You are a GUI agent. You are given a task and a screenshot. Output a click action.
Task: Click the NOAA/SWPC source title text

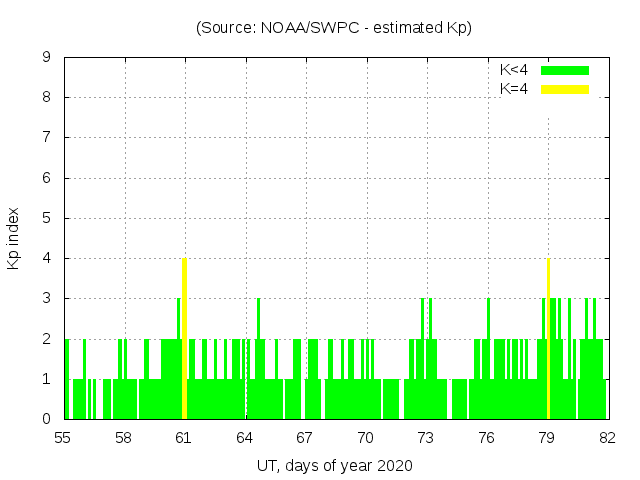[x=333, y=28]
